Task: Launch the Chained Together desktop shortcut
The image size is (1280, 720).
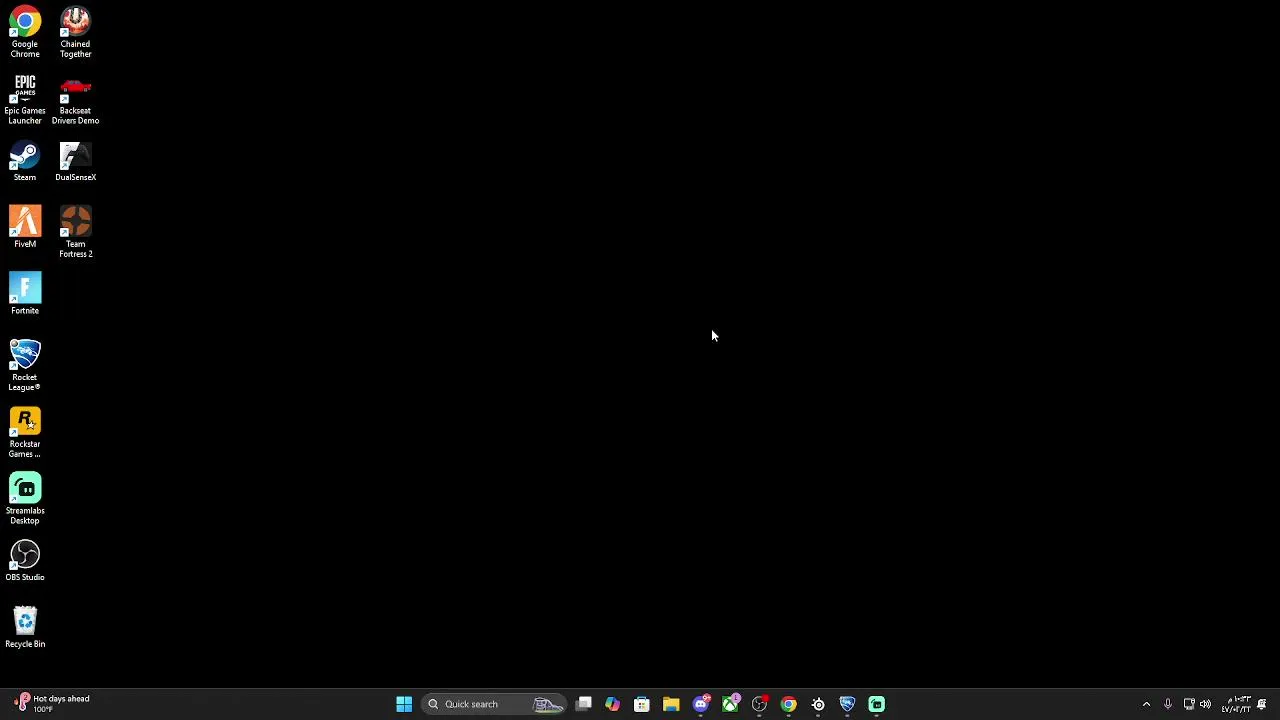Action: 75,32
